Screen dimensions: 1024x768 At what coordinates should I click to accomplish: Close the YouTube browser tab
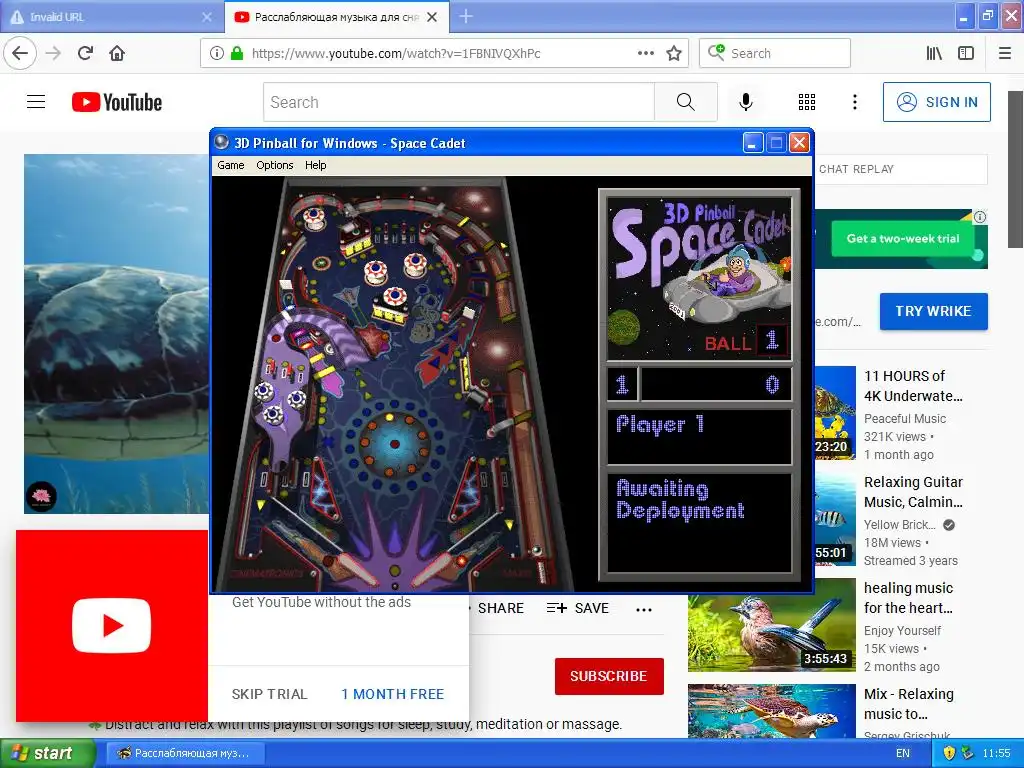(432, 17)
